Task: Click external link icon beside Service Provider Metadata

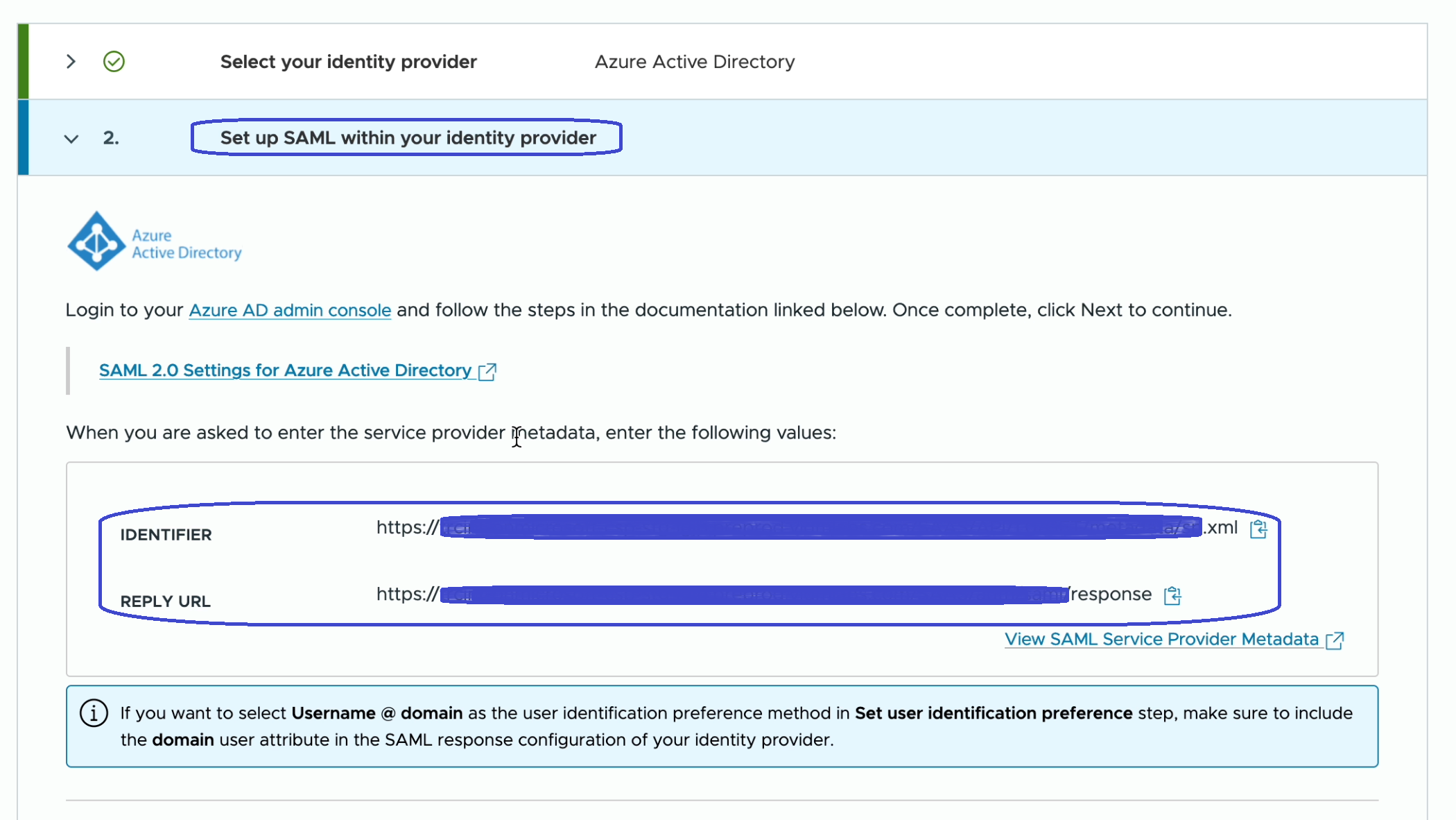Action: coord(1335,640)
